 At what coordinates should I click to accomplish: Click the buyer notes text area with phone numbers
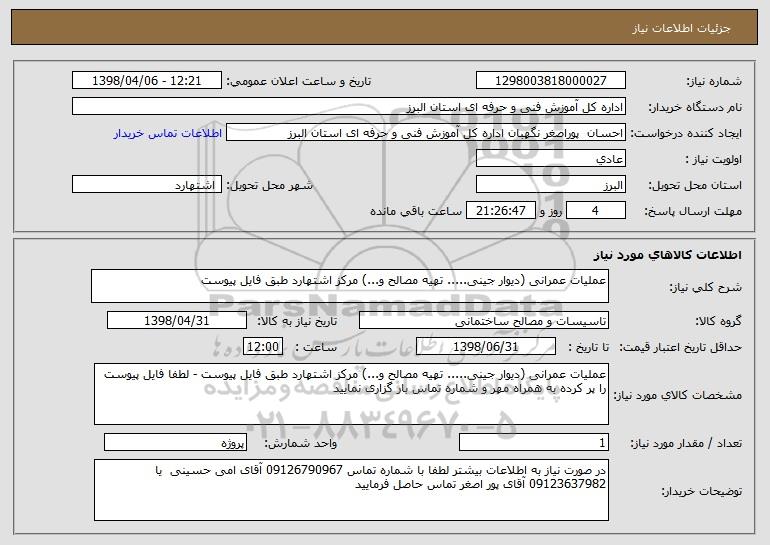[x=351, y=490]
